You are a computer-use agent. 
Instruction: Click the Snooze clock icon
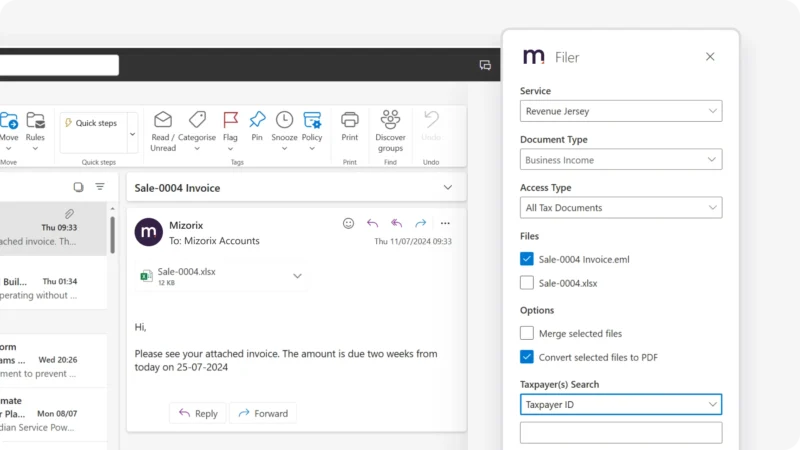tap(284, 119)
